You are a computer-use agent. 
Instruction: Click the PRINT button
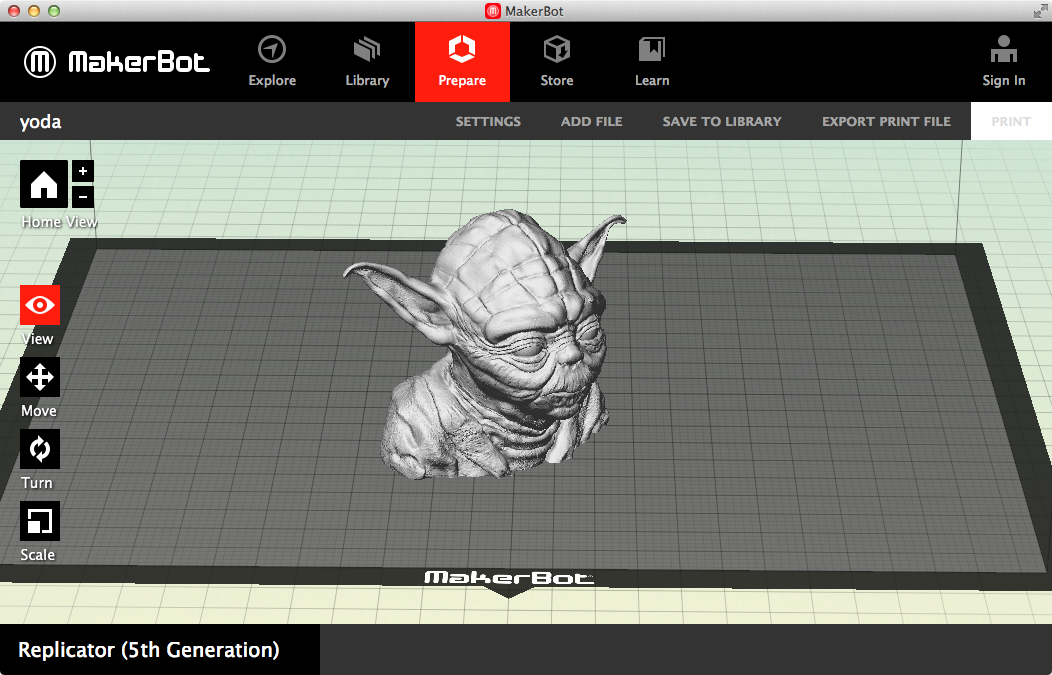coord(1011,121)
